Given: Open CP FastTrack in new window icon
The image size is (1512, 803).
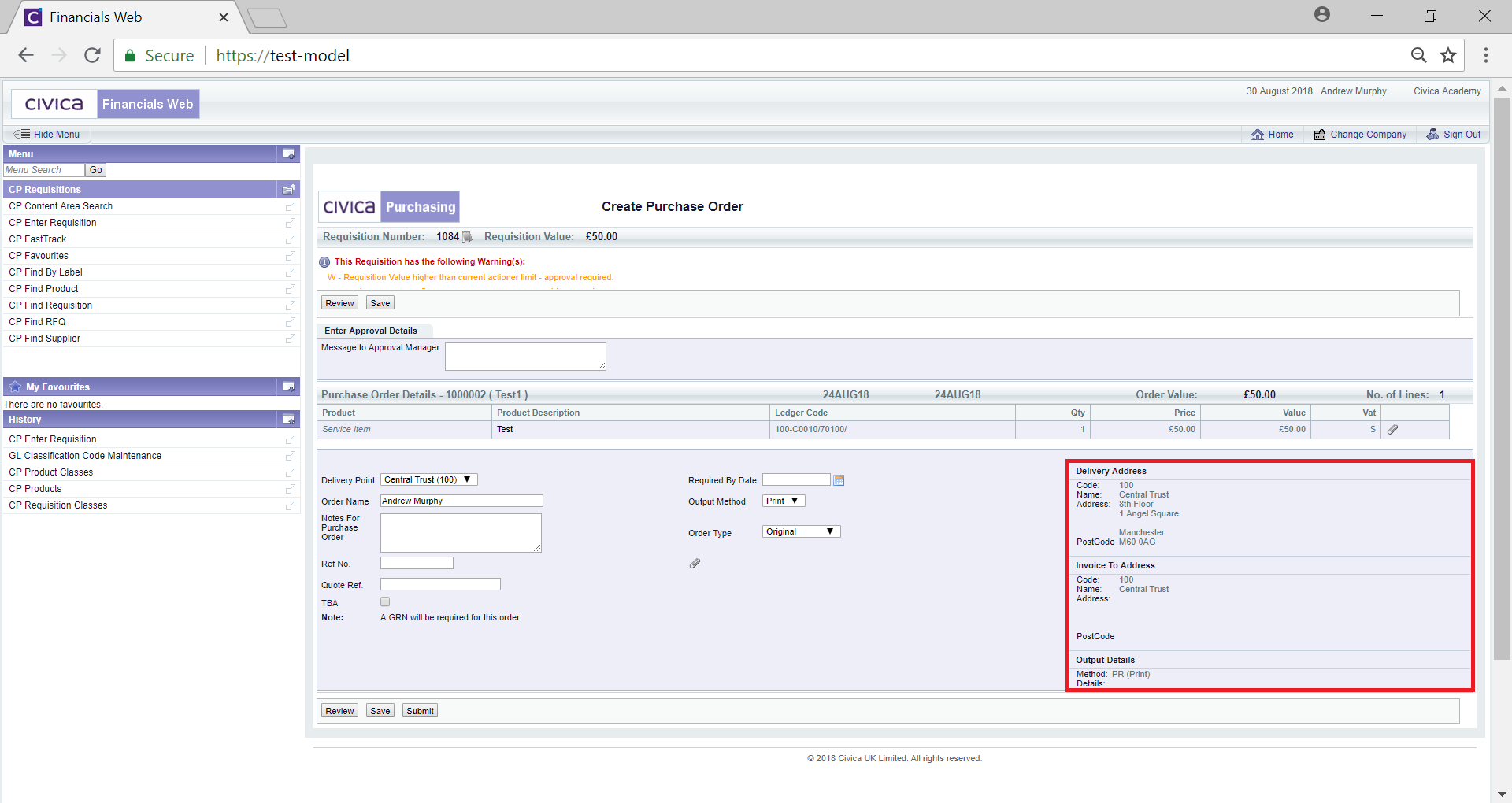Looking at the screenshot, I should click(290, 239).
